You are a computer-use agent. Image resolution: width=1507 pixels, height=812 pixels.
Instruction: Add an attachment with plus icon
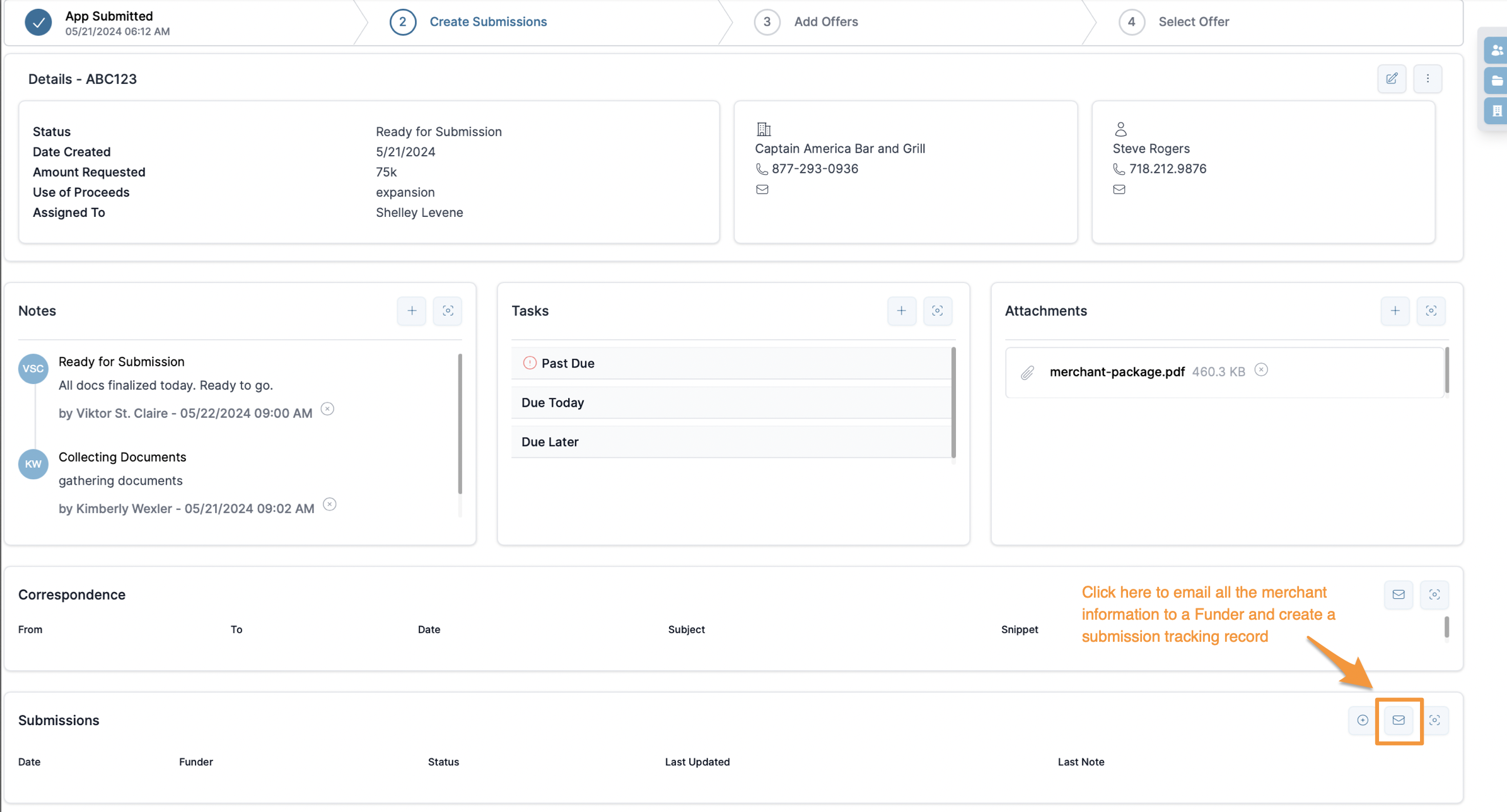coord(1395,311)
